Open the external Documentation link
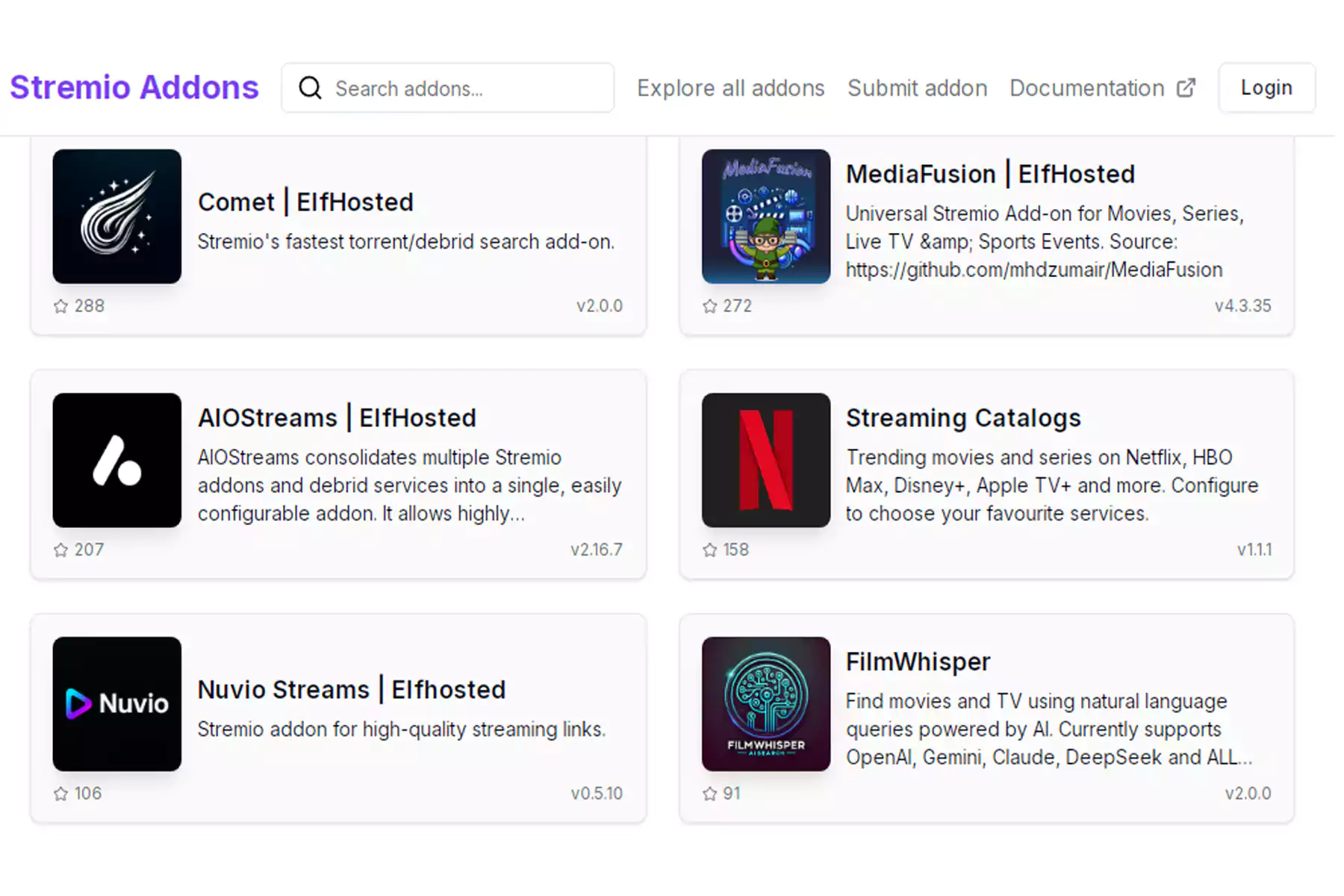This screenshot has width=1344, height=896. click(x=1102, y=88)
